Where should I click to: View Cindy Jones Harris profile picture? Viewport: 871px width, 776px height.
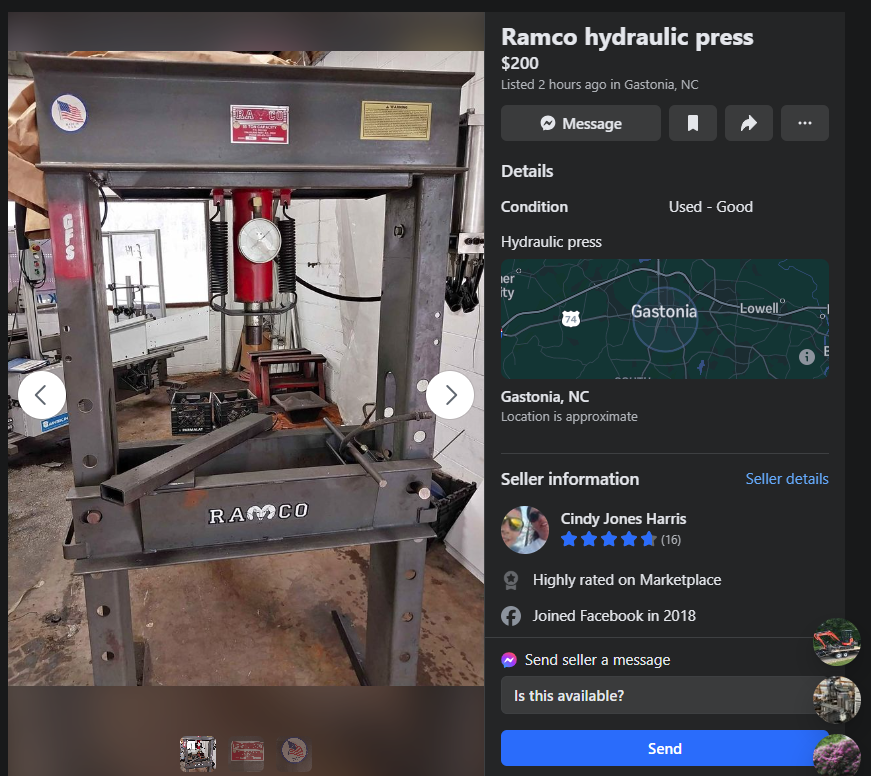[x=525, y=529]
